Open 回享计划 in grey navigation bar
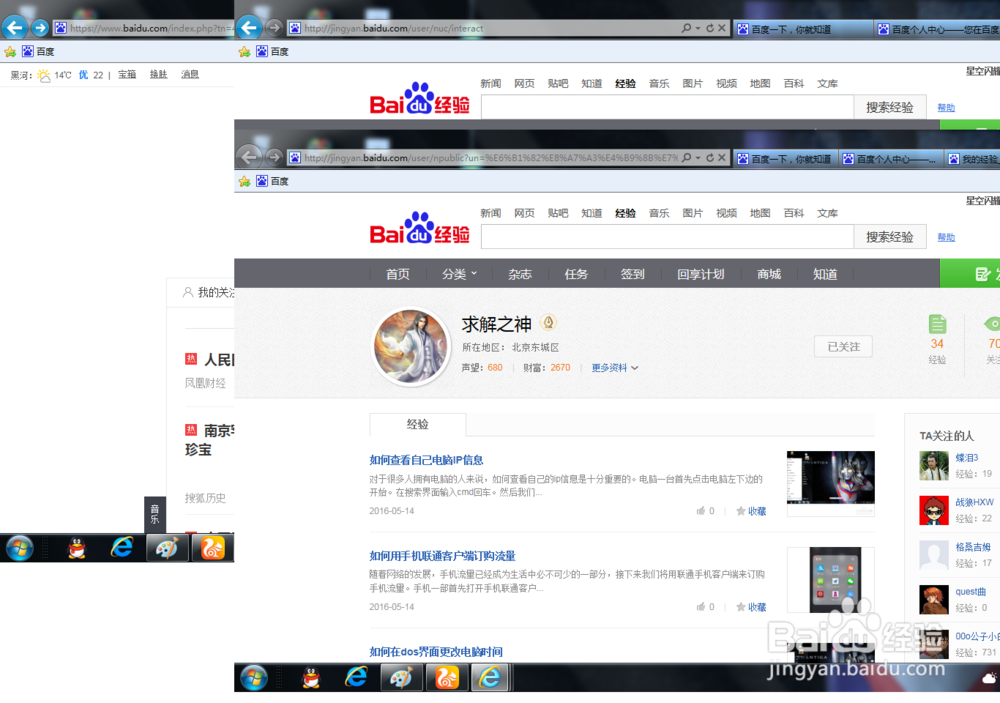The height and width of the screenshot is (703, 1000). coord(700,274)
